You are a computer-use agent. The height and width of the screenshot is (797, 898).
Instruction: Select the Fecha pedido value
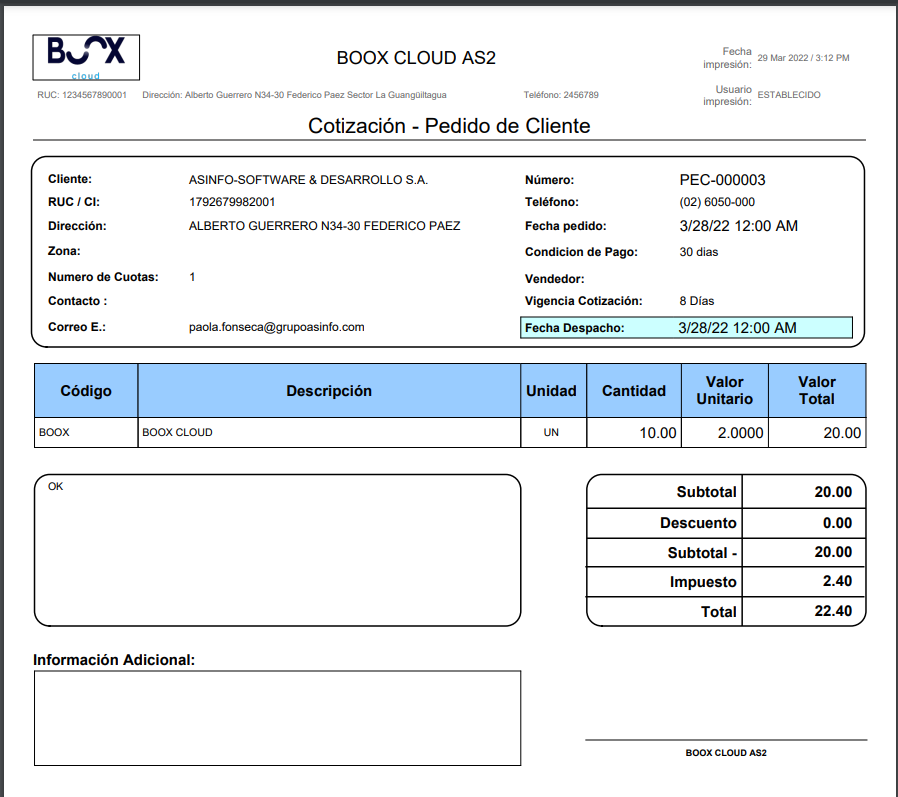coord(738,226)
